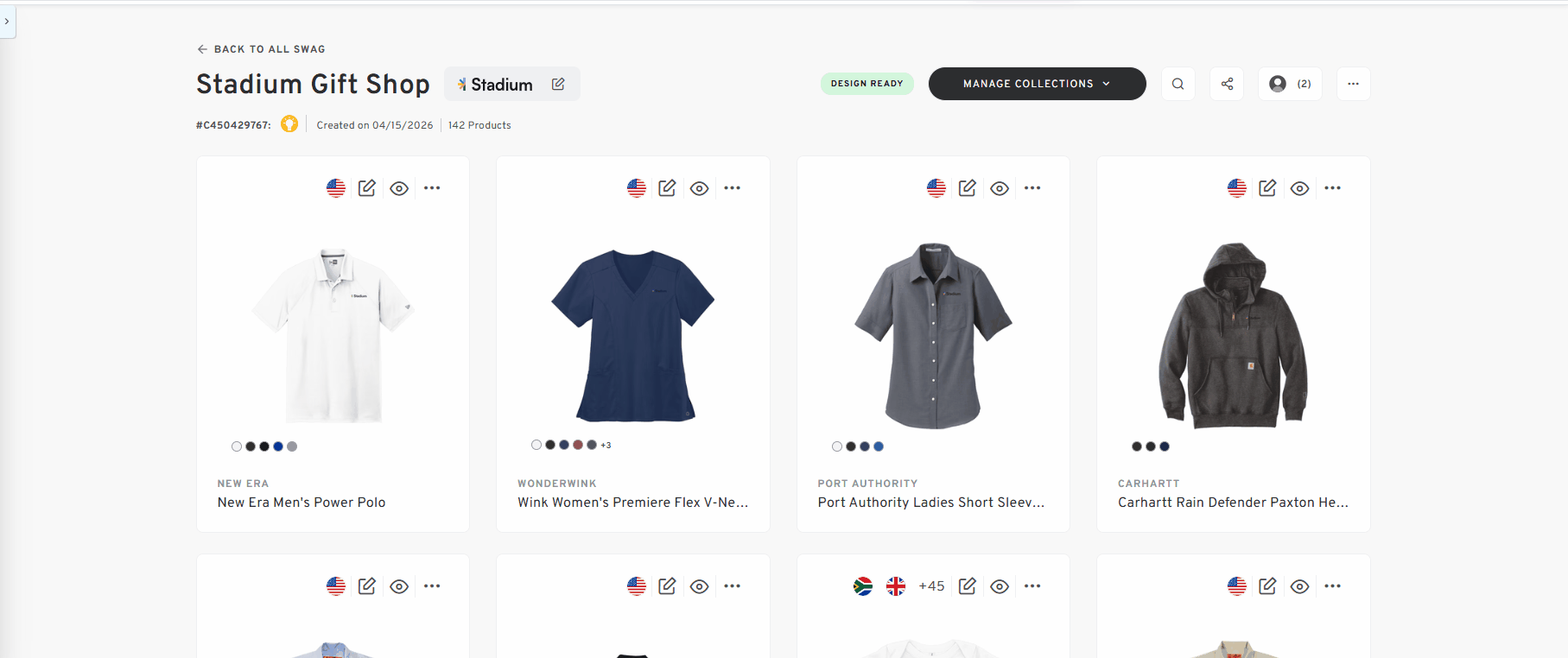Go back to all swag
Viewport: 1568px width, 658px height.
coord(261,49)
